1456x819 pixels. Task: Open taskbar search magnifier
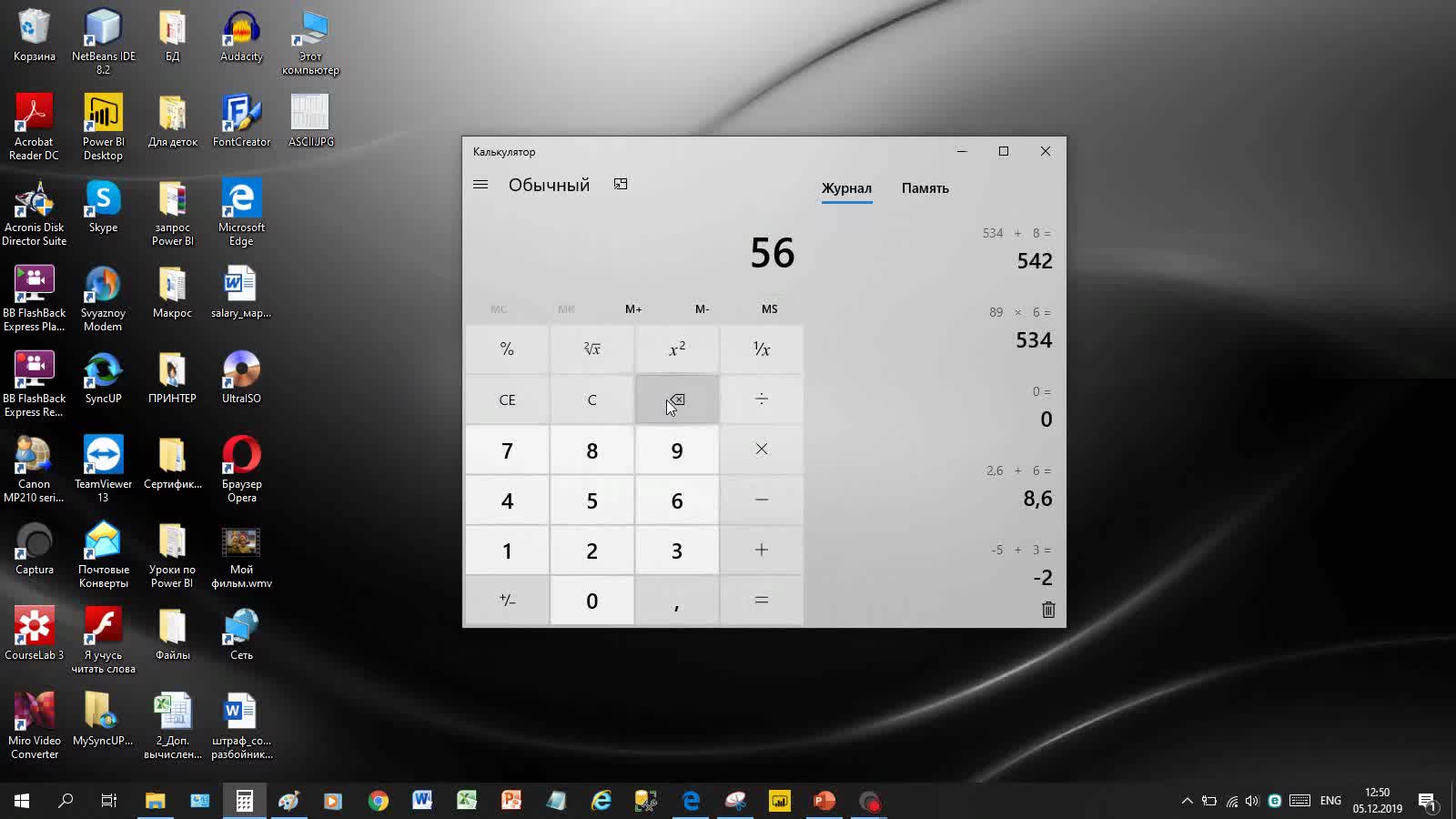[66, 801]
